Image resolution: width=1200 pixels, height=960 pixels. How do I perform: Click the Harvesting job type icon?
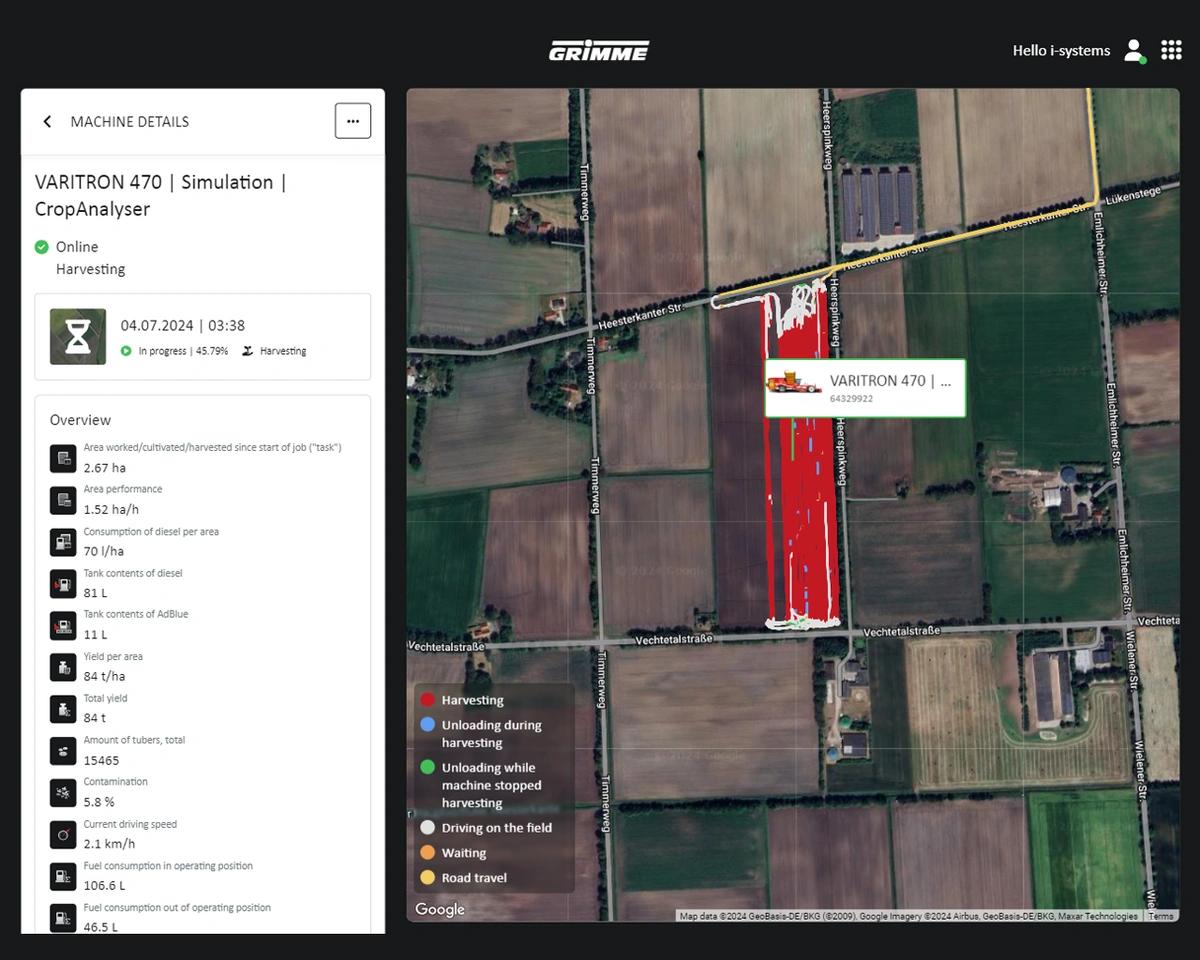247,351
